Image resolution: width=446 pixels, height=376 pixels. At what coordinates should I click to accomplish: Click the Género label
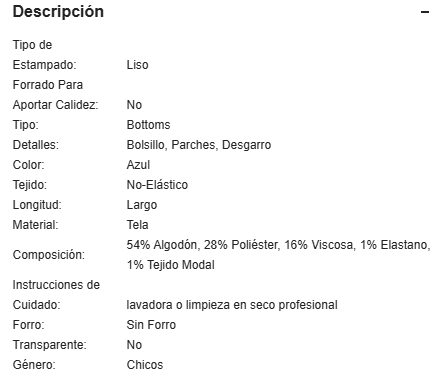[34, 365]
